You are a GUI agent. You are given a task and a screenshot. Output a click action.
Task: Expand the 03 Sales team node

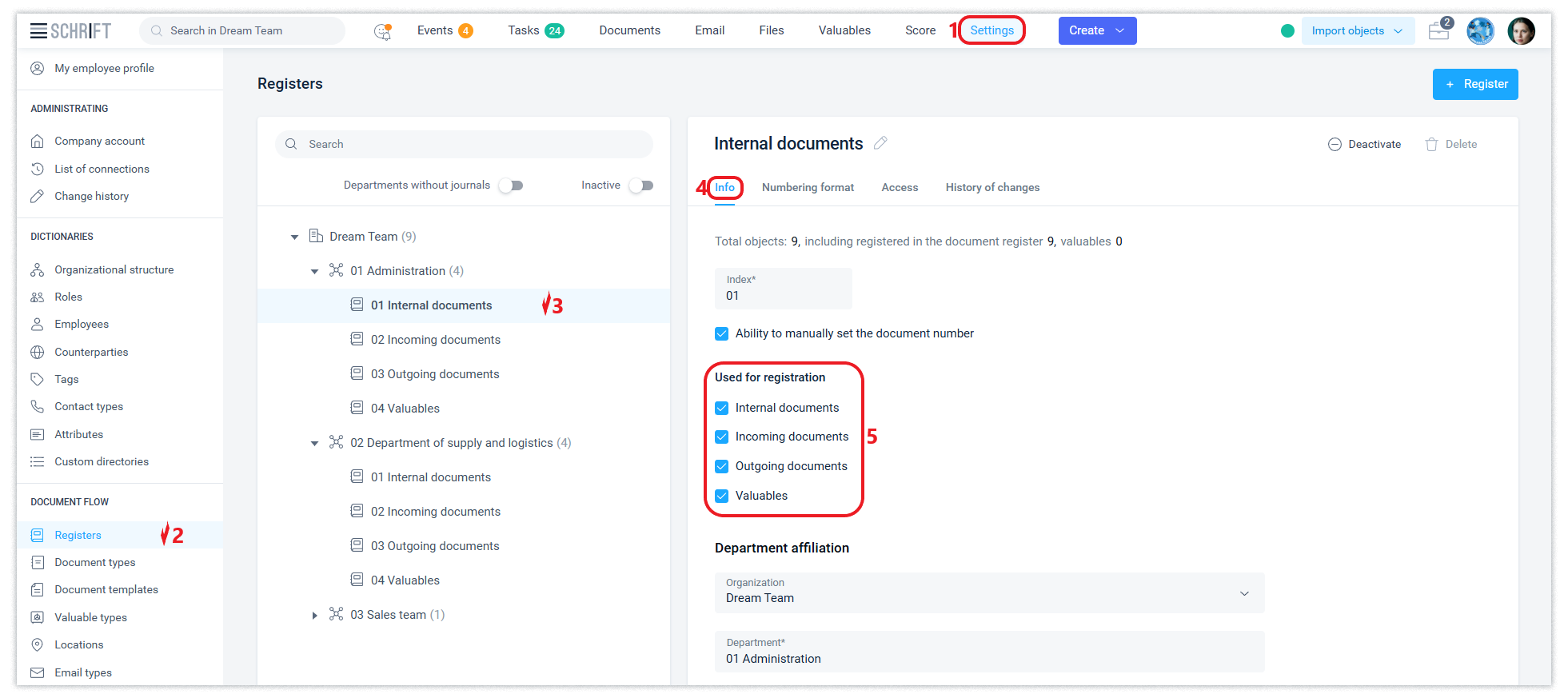pos(315,616)
